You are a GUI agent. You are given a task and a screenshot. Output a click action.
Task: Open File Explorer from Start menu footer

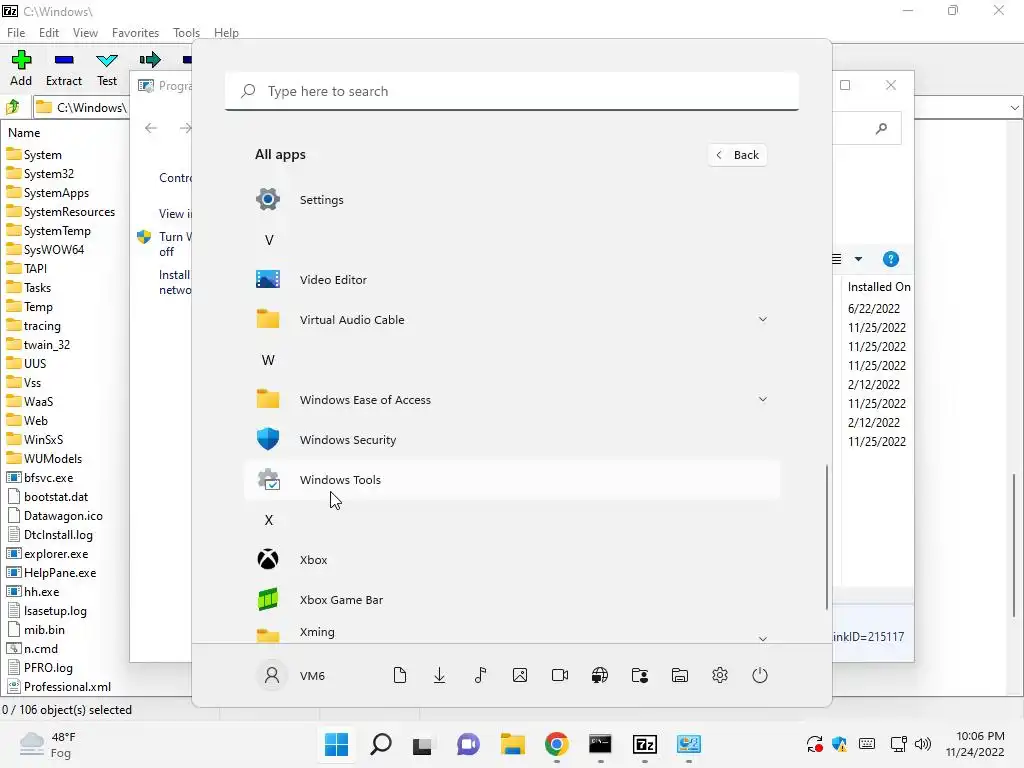tap(680, 675)
